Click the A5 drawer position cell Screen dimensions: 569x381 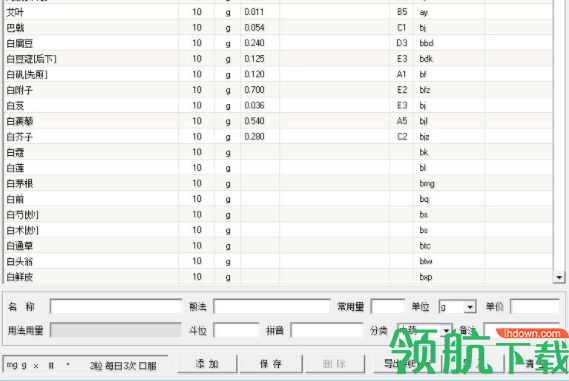pyautogui.click(x=402, y=121)
